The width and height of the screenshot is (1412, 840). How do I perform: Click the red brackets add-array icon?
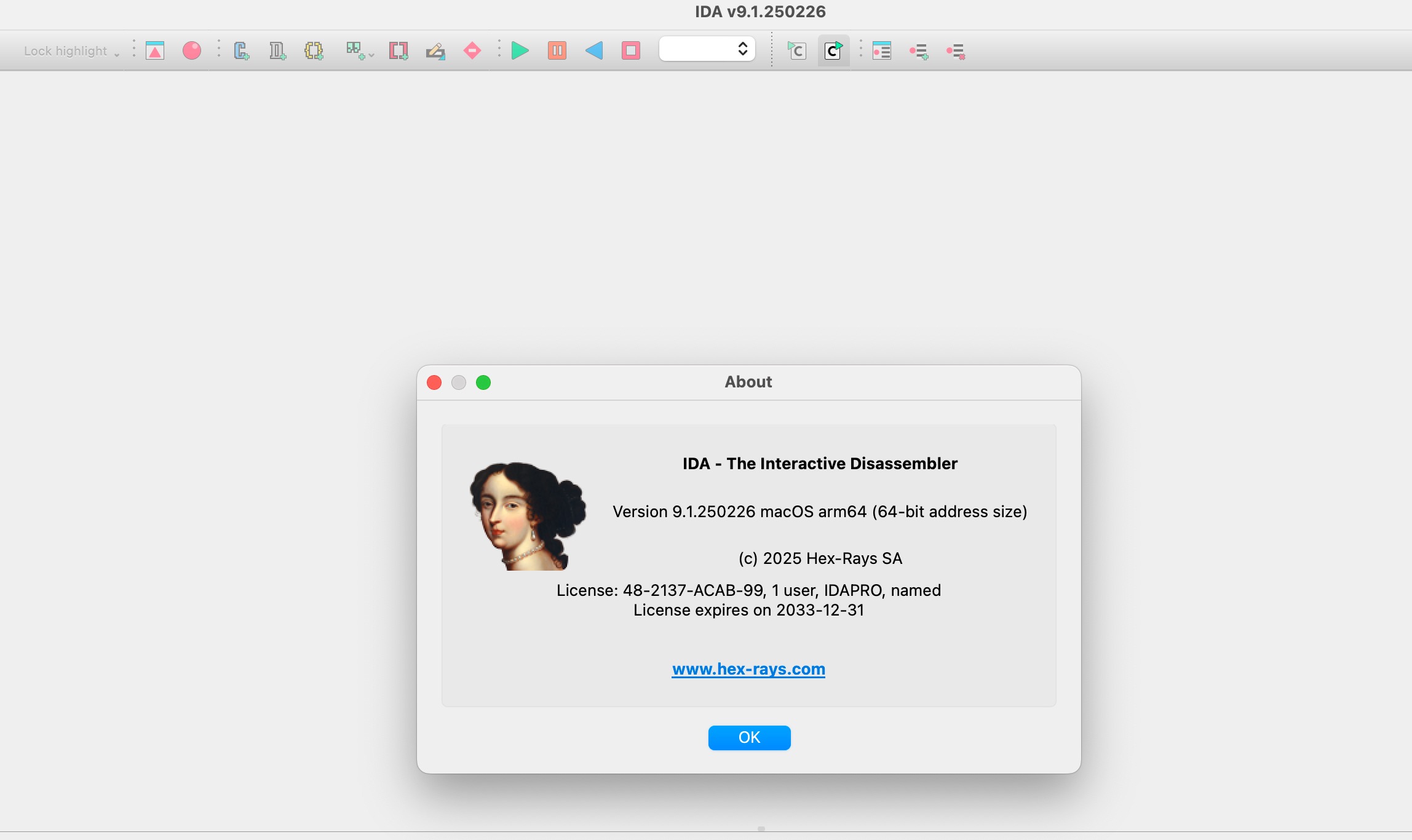pyautogui.click(x=399, y=50)
